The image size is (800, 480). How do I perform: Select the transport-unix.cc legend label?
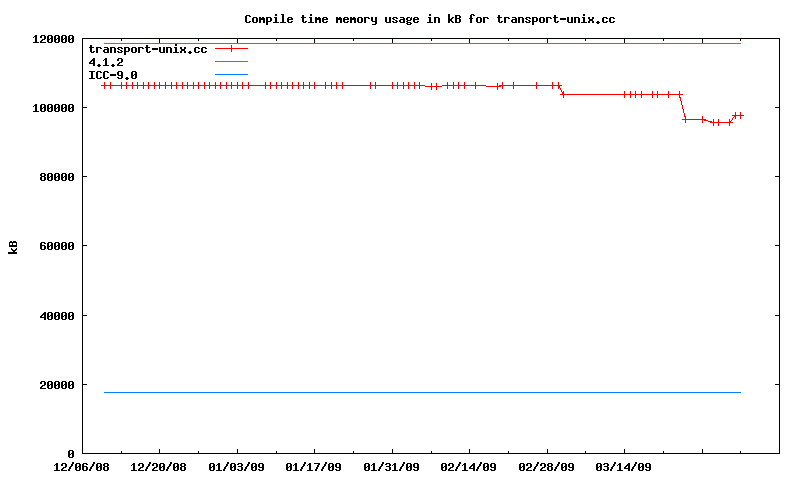[147, 49]
